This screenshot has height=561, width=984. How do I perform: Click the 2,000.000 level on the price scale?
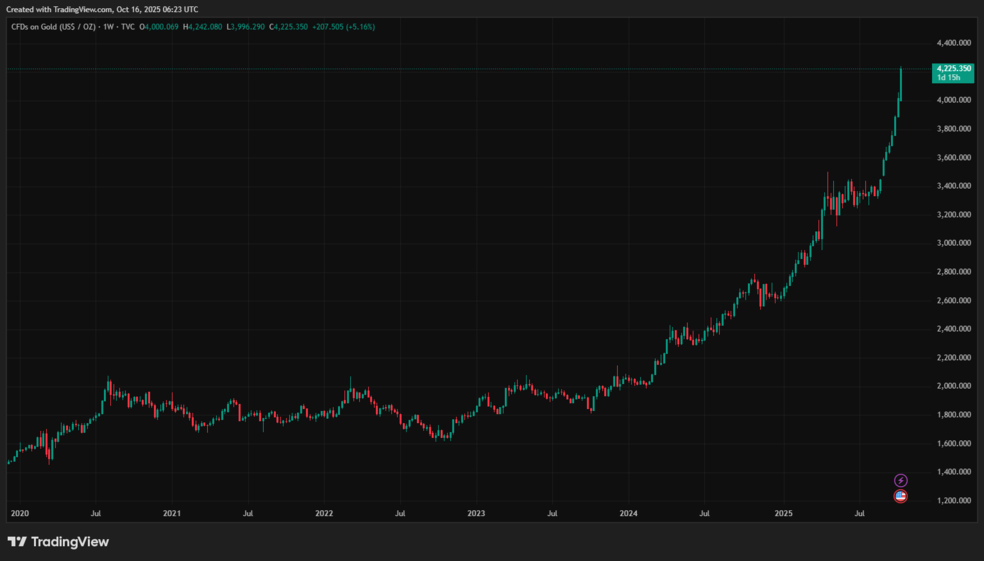click(954, 386)
